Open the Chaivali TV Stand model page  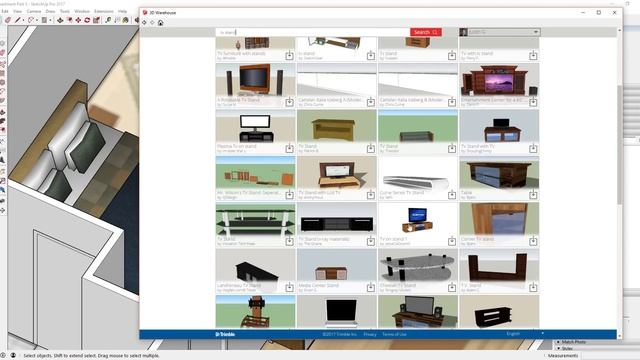tap(398, 285)
